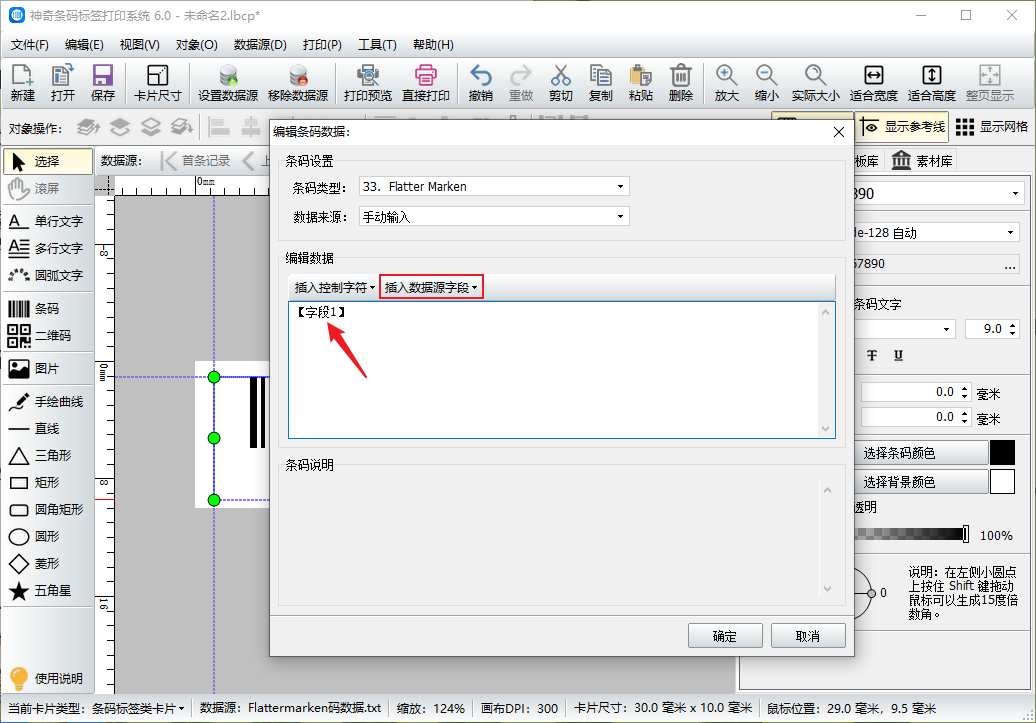Select the 二维码 QR code tool
This screenshot has width=1036, height=723.
click(x=47, y=336)
